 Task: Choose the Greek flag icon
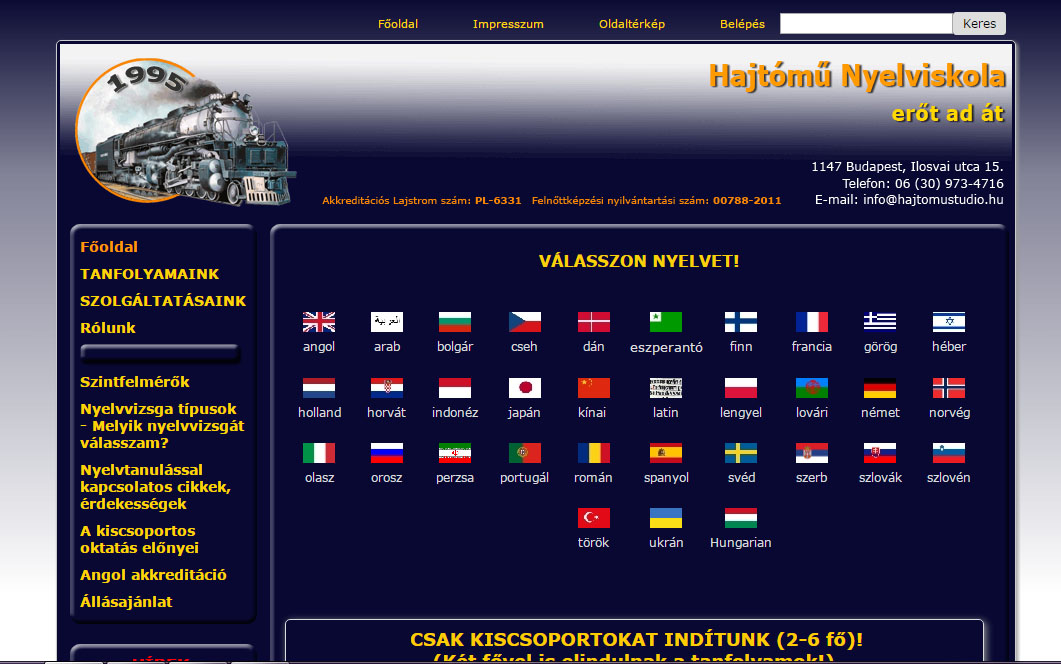pyautogui.click(x=880, y=322)
